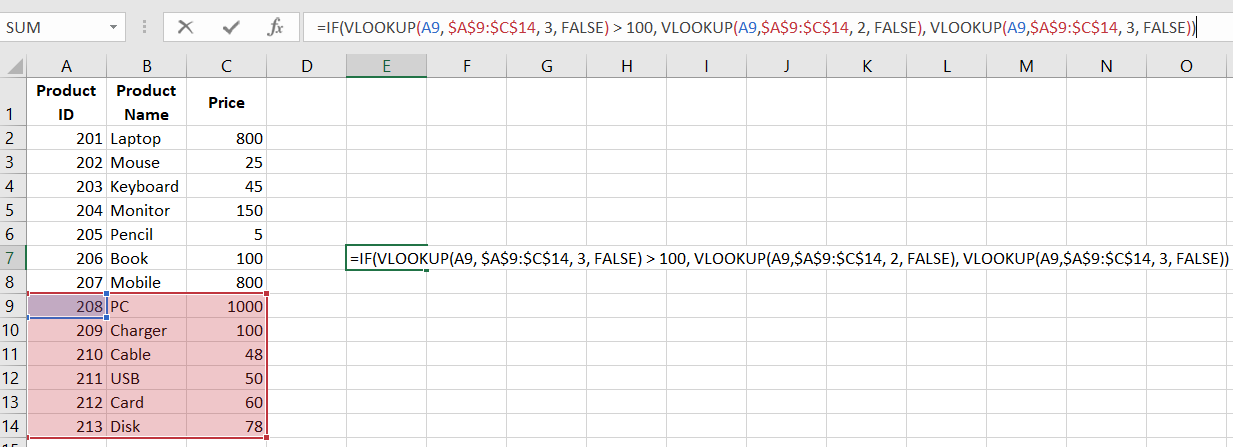Image resolution: width=1233 pixels, height=447 pixels.
Task: Click price cell "1000"
Action: (226, 306)
